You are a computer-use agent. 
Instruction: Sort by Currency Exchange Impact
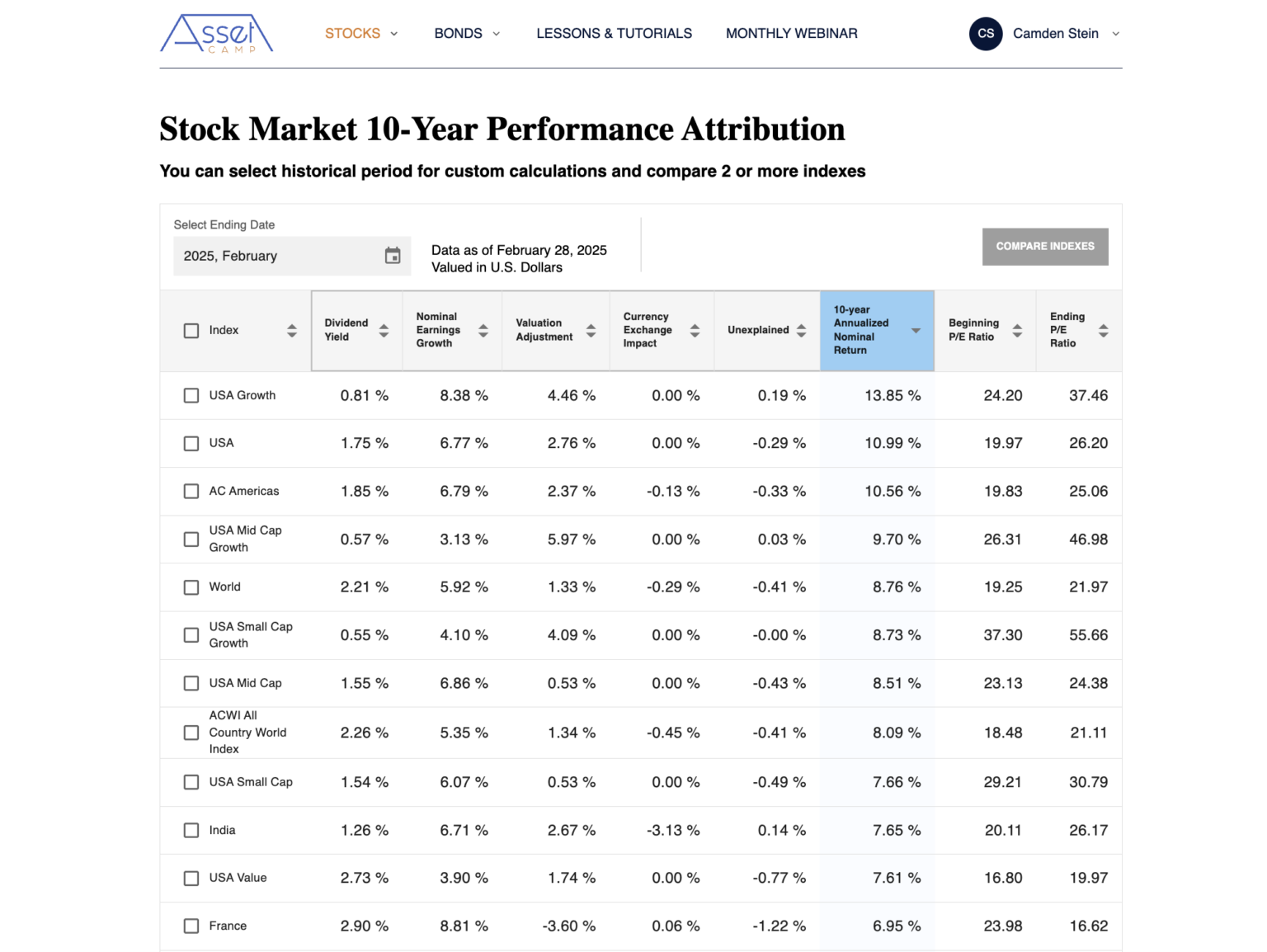pyautogui.click(x=695, y=330)
